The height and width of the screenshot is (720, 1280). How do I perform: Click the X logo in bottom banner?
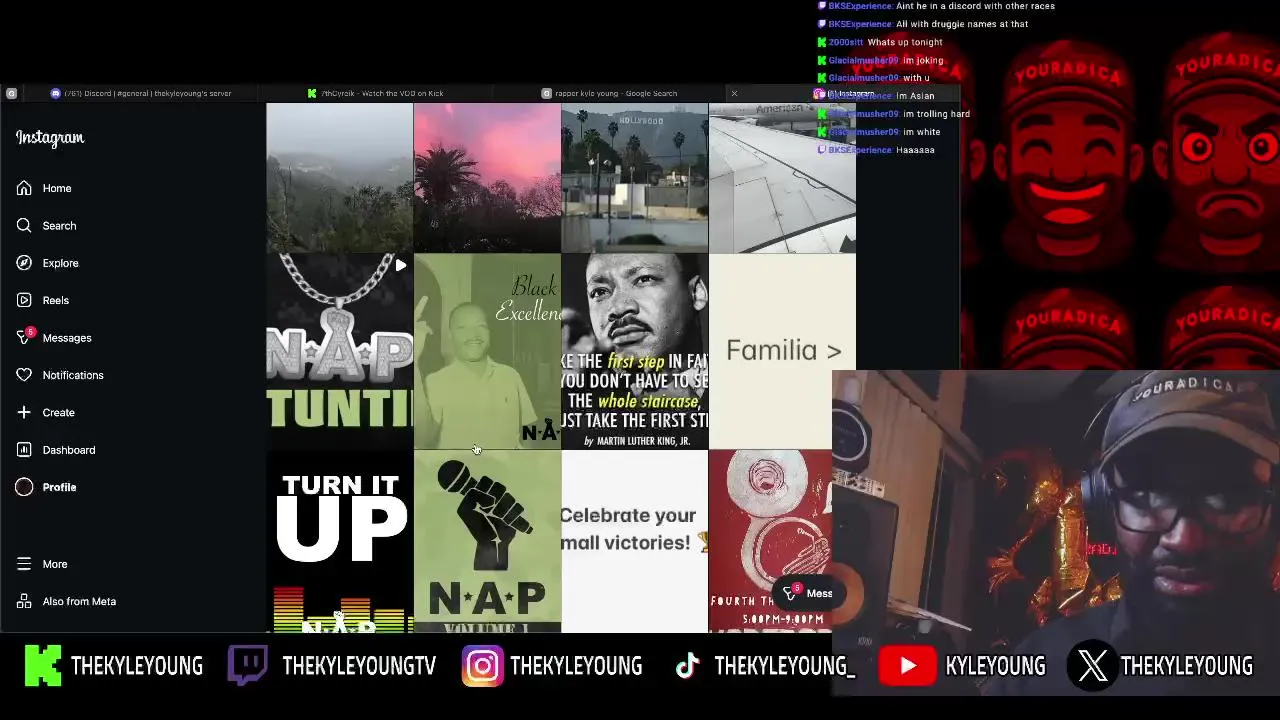tap(1093, 666)
